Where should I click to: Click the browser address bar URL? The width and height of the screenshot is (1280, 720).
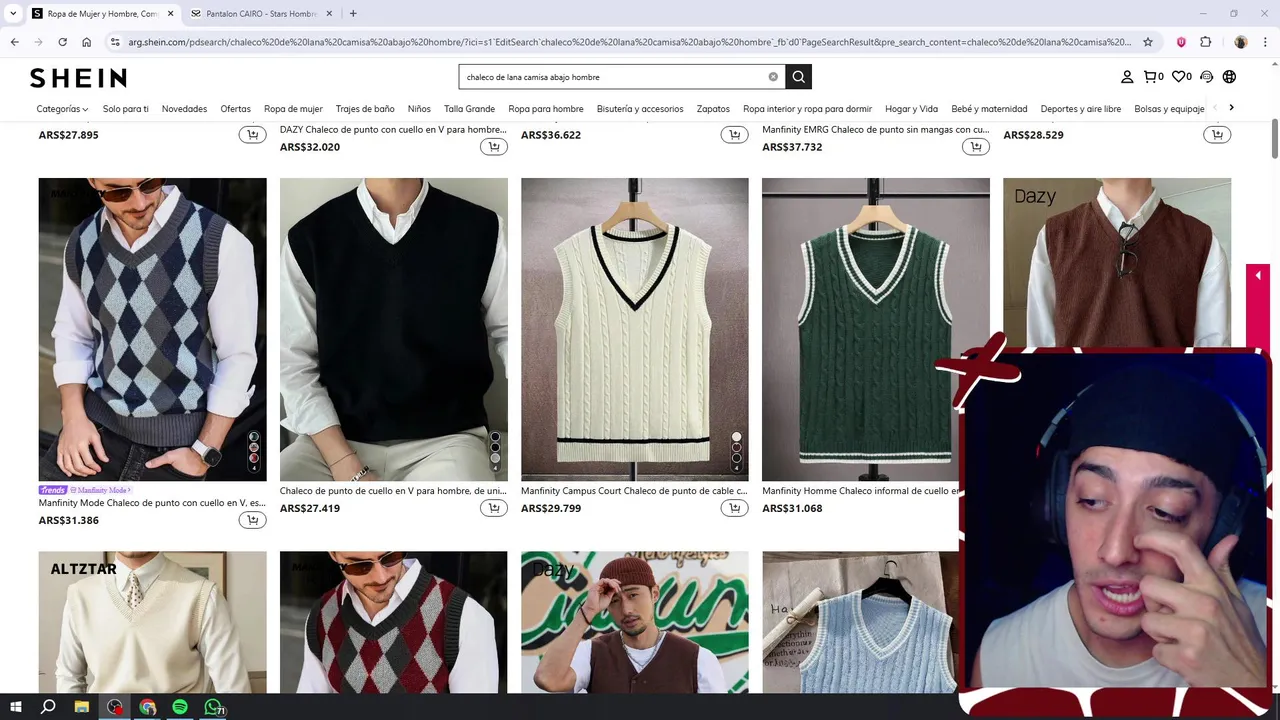pos(629,42)
